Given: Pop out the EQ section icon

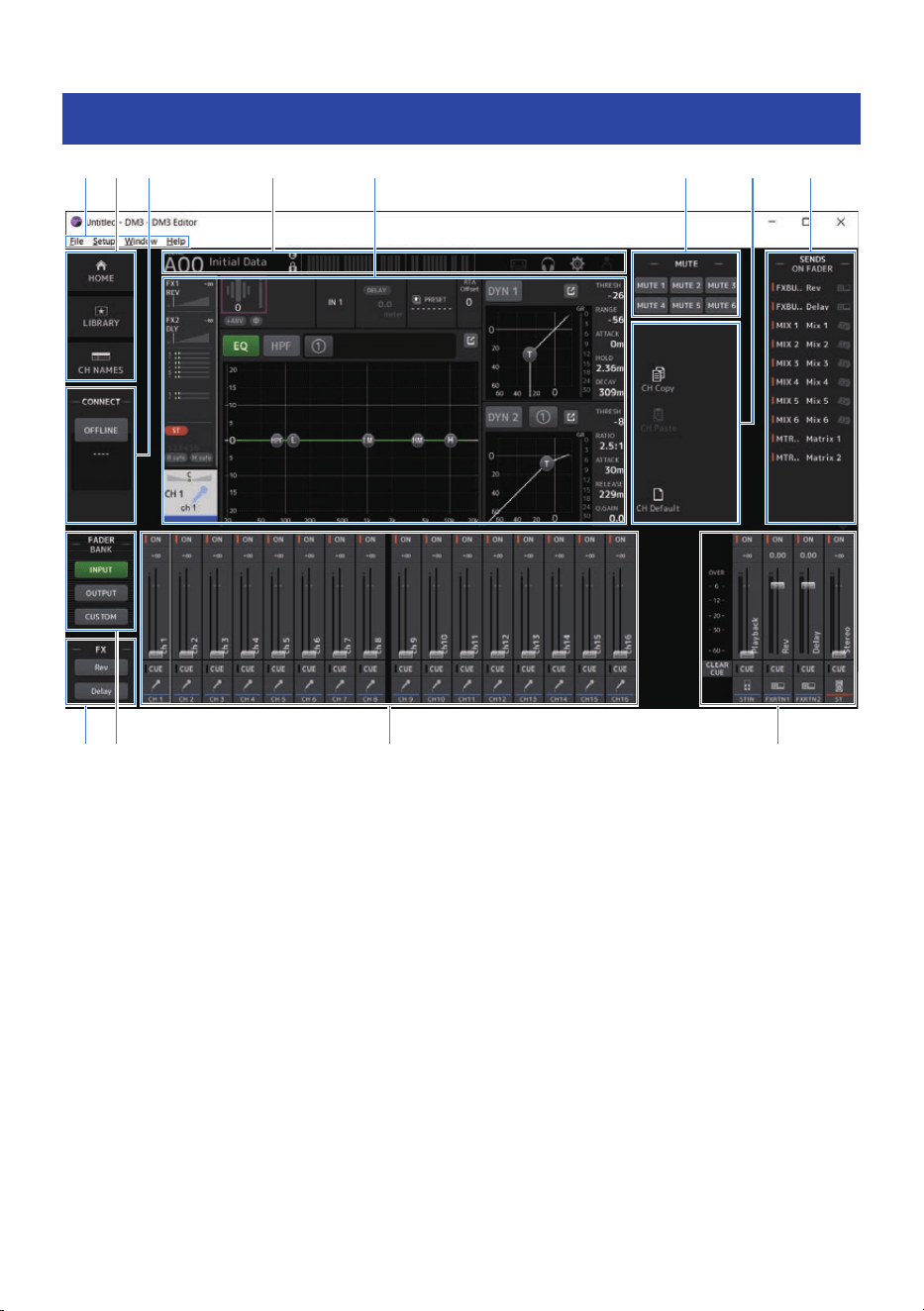Looking at the screenshot, I should pyautogui.click(x=470, y=341).
